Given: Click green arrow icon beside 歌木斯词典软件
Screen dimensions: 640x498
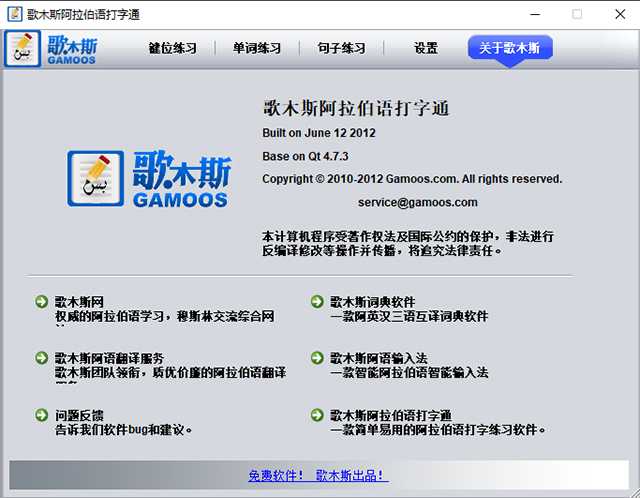Looking at the screenshot, I should pos(317,302).
